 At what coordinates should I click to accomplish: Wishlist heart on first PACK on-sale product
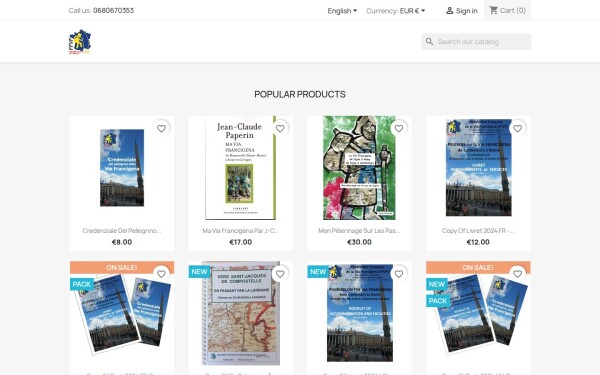pyautogui.click(x=161, y=274)
